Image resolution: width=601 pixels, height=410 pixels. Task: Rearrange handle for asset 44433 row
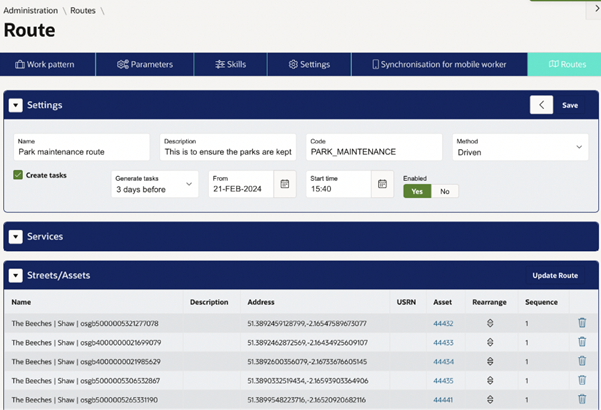pyautogui.click(x=490, y=342)
